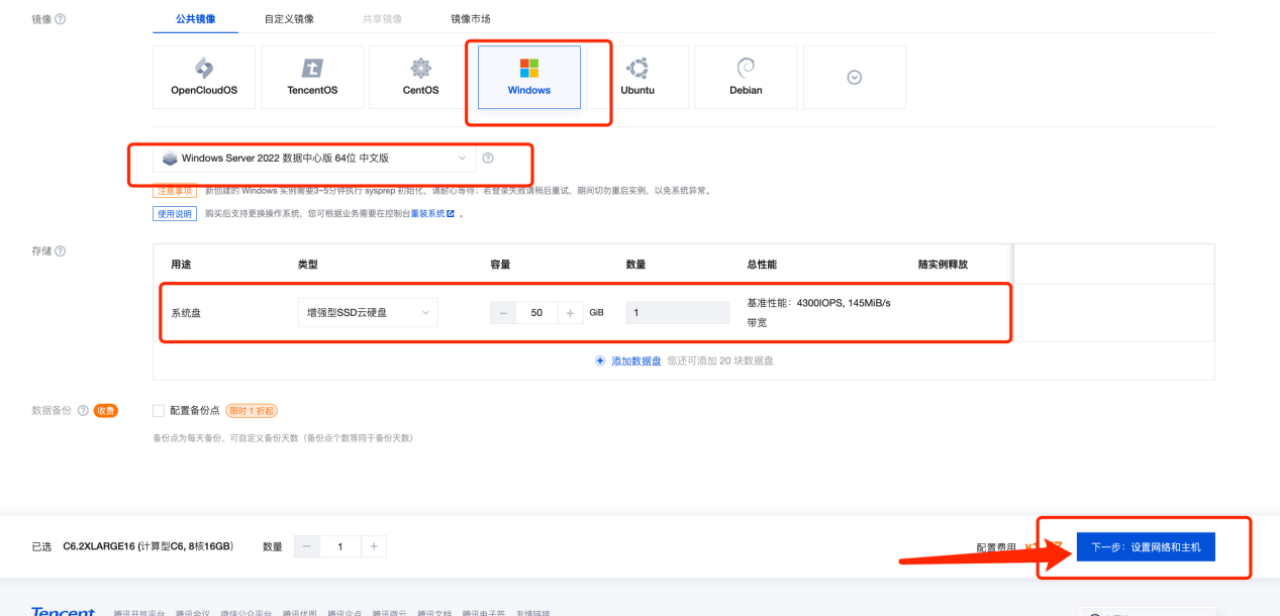
Task: Increase instance quantity with bottom plus
Action: 373,546
